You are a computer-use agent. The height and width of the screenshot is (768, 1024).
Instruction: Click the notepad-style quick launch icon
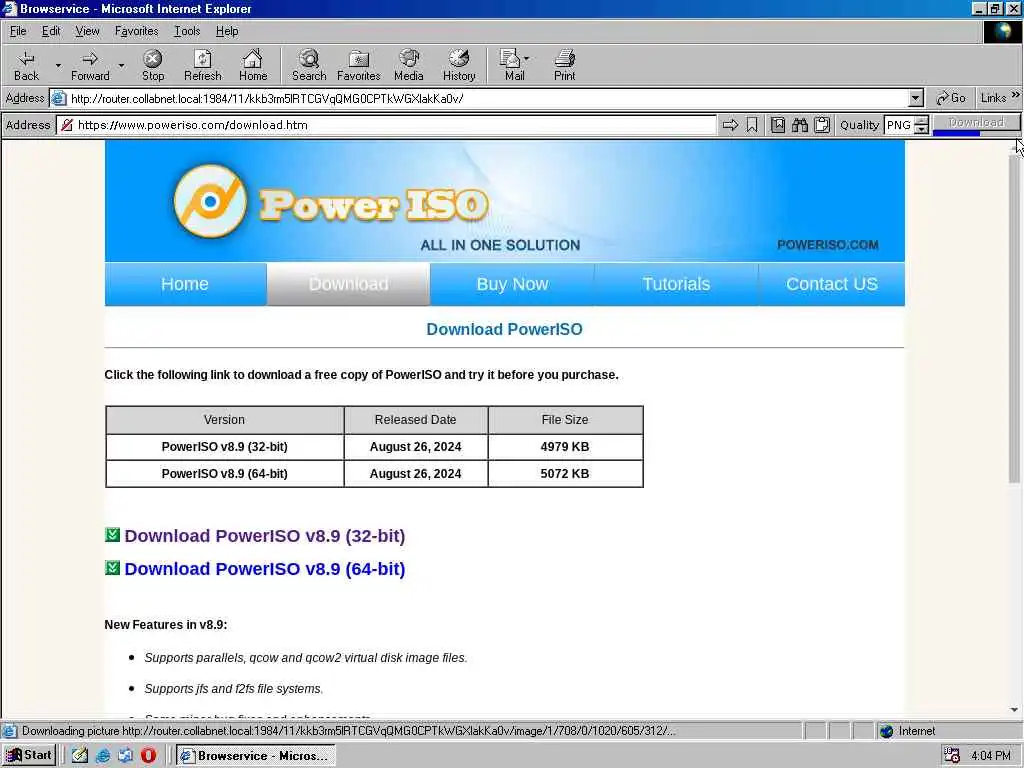[x=80, y=756]
